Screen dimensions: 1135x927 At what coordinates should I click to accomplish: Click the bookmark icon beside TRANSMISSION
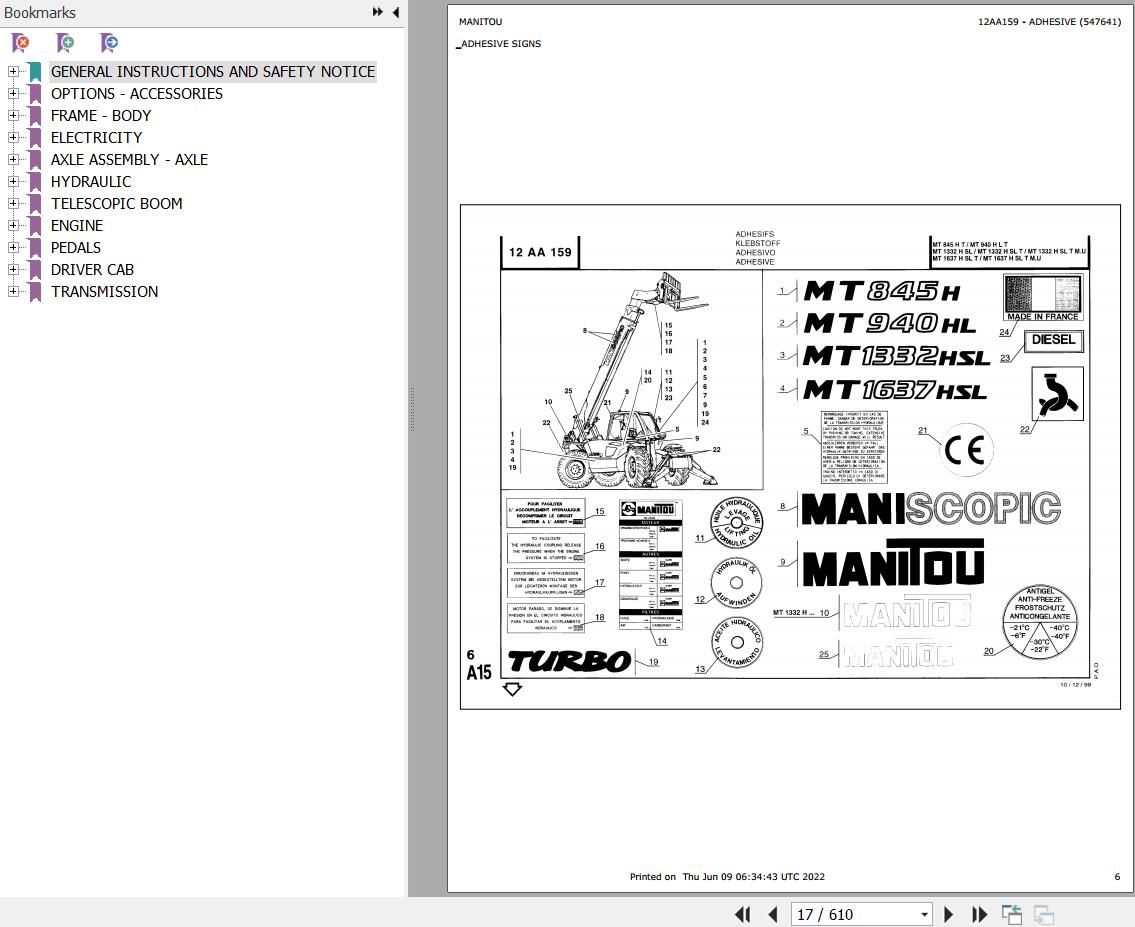point(34,292)
